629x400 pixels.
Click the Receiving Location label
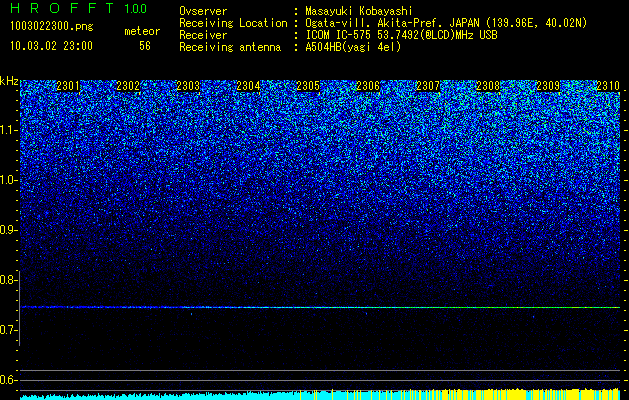(x=233, y=23)
